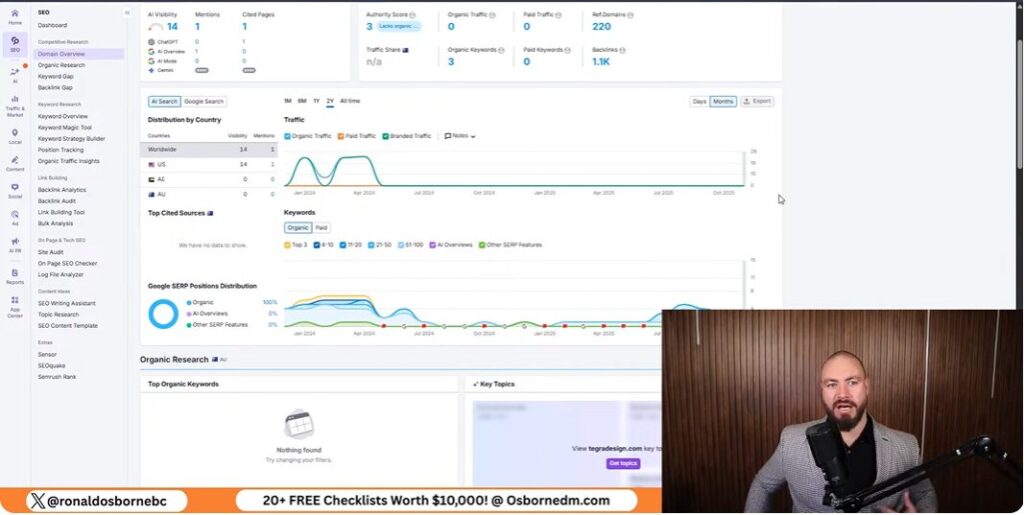Toggle the 21-50 positions checkbox

pyautogui.click(x=371, y=245)
